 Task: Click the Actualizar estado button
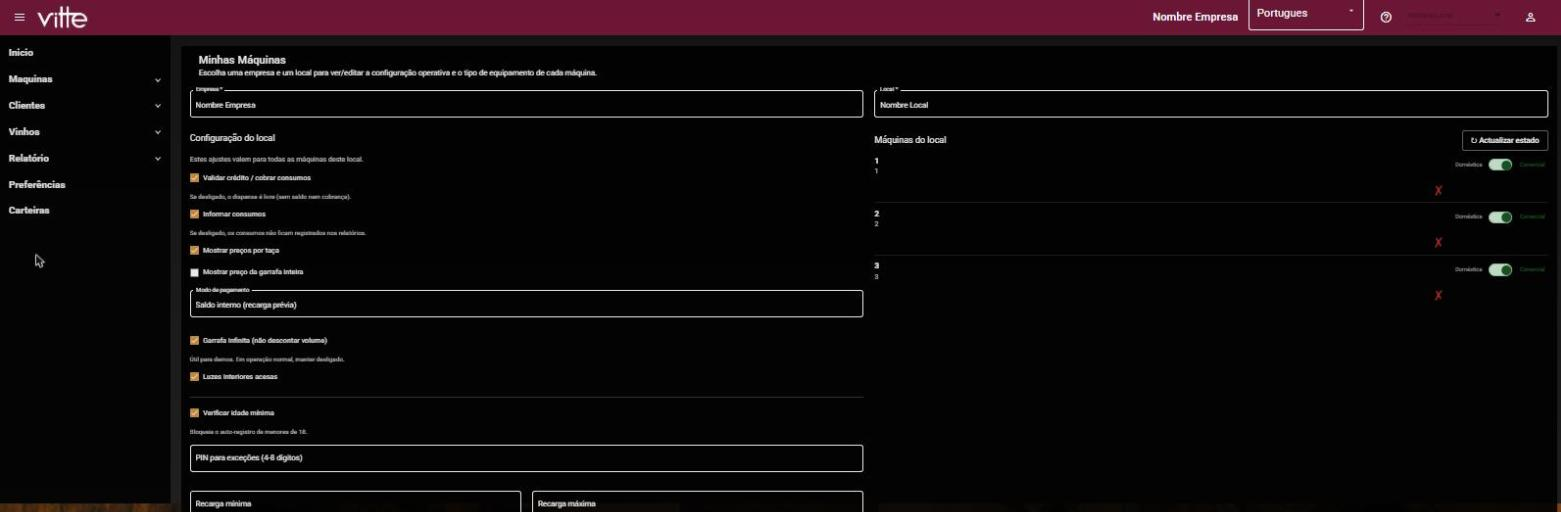pyautogui.click(x=1505, y=141)
